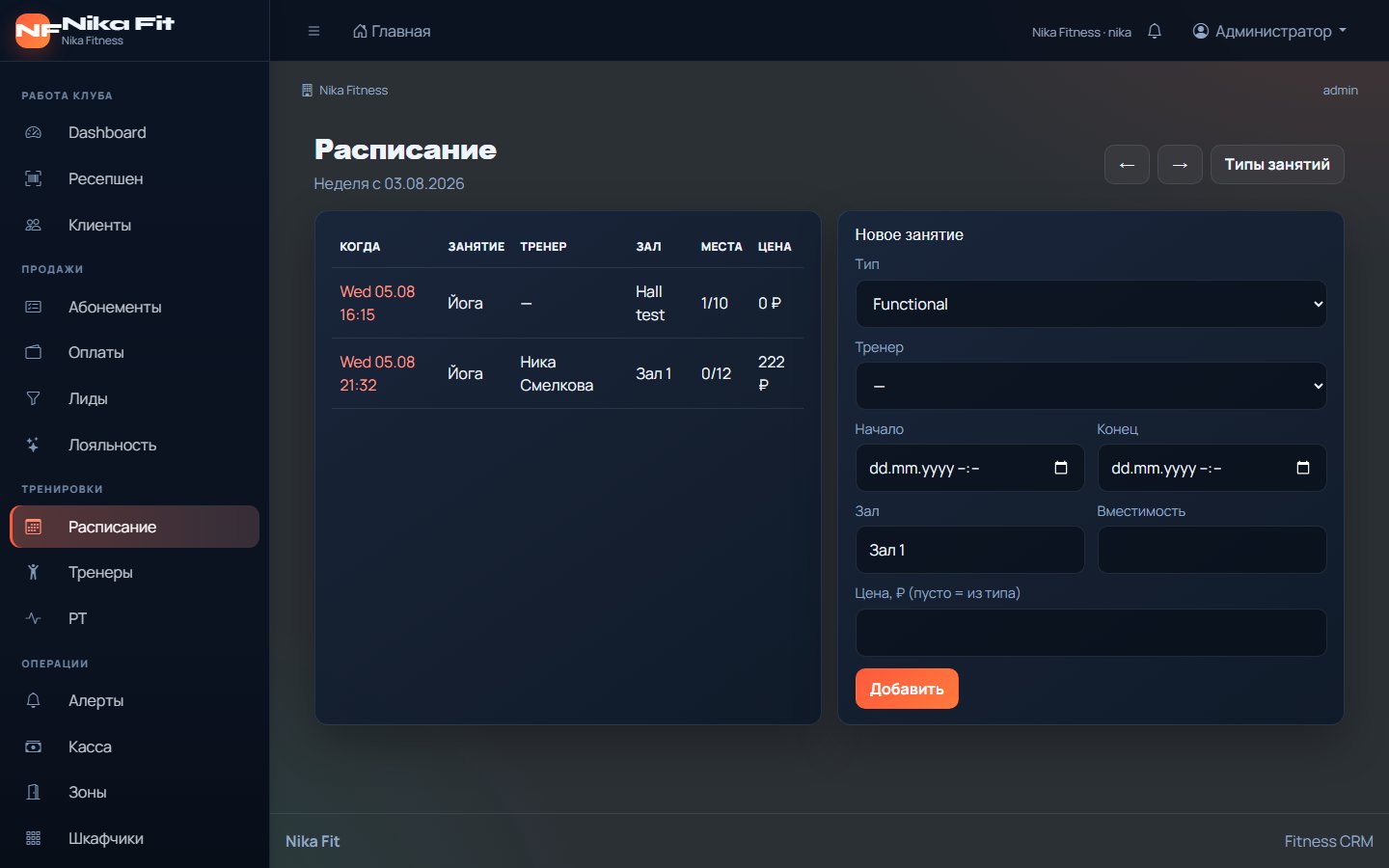The width and height of the screenshot is (1389, 868).
Task: Click the Зал input with Зал 1
Action: [x=969, y=550]
